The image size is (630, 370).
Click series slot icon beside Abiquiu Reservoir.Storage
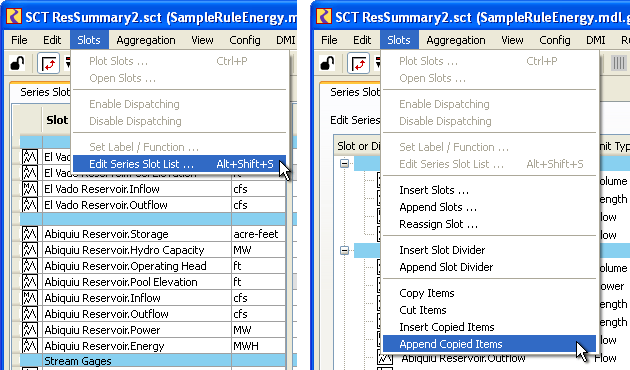tap(30, 234)
